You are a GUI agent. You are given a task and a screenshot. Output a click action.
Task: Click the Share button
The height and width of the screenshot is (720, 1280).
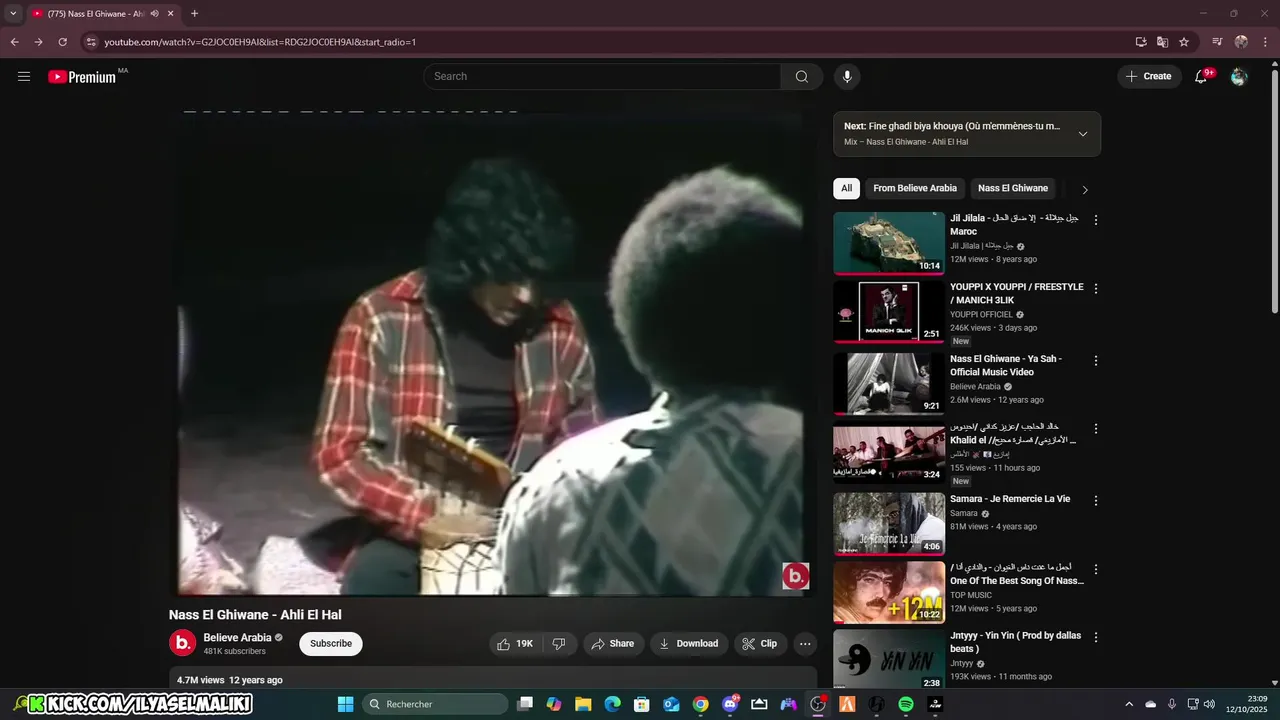click(x=612, y=644)
